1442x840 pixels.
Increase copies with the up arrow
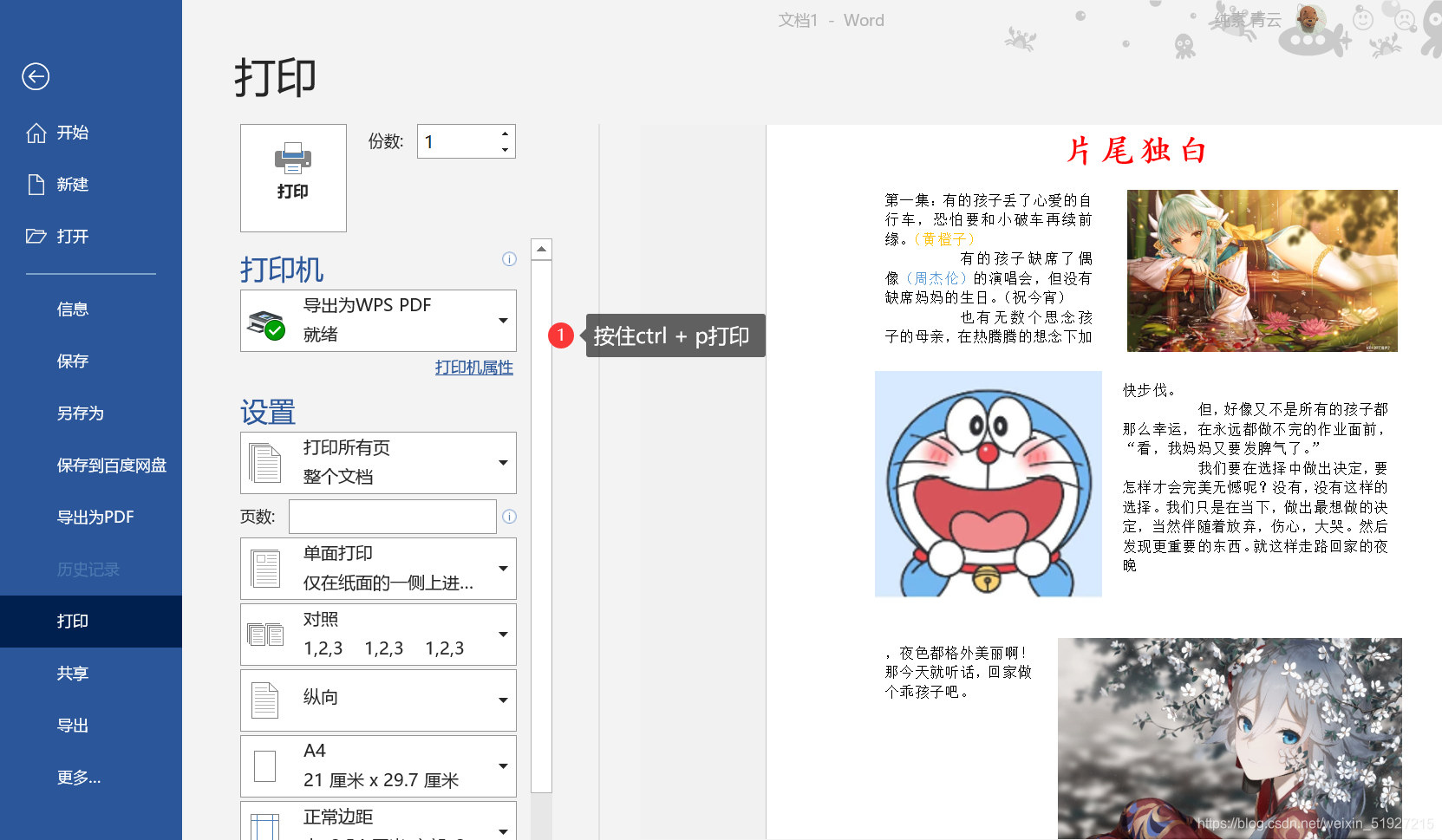pyautogui.click(x=505, y=133)
